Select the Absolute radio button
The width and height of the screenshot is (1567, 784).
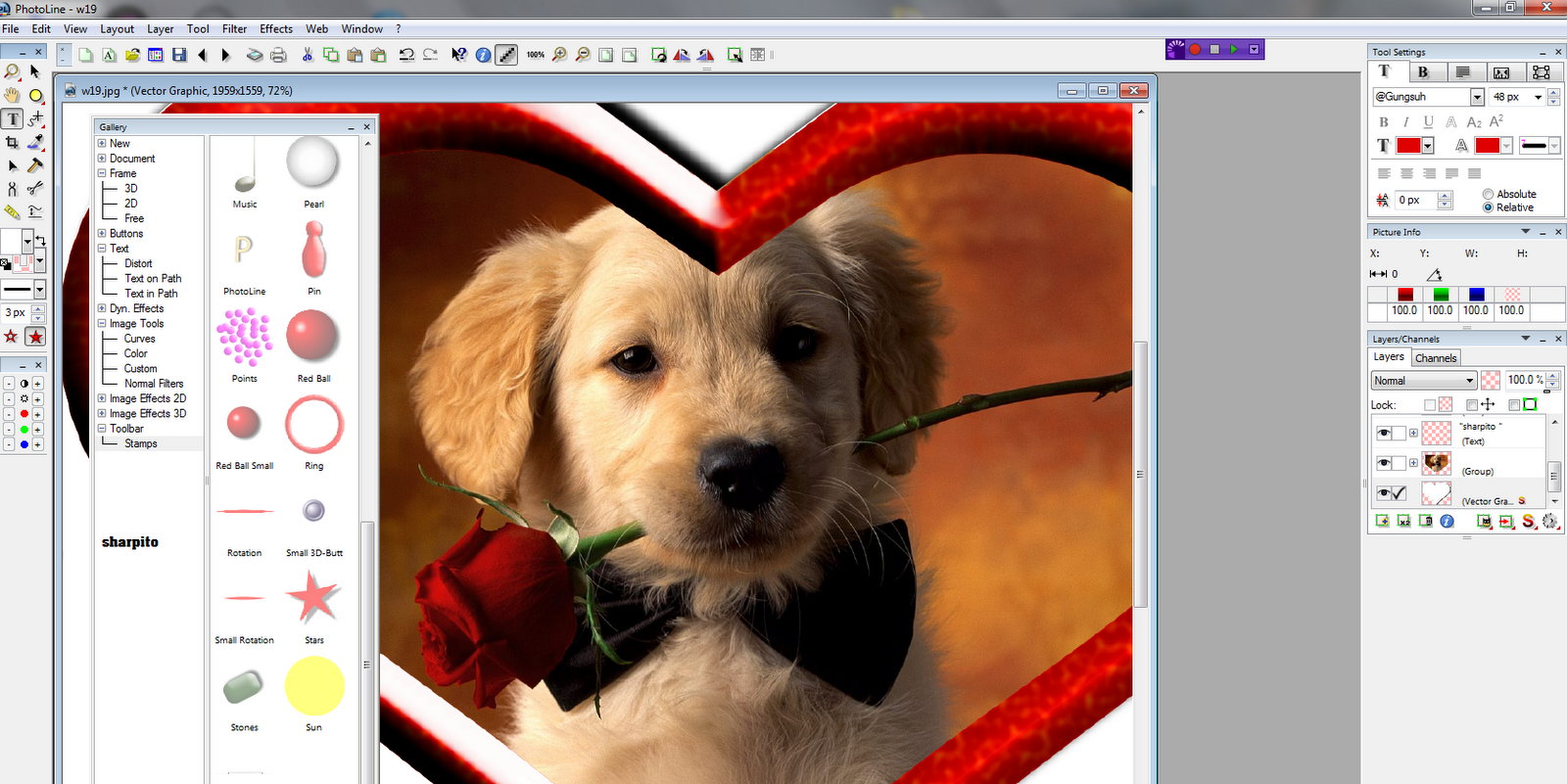(x=1488, y=194)
